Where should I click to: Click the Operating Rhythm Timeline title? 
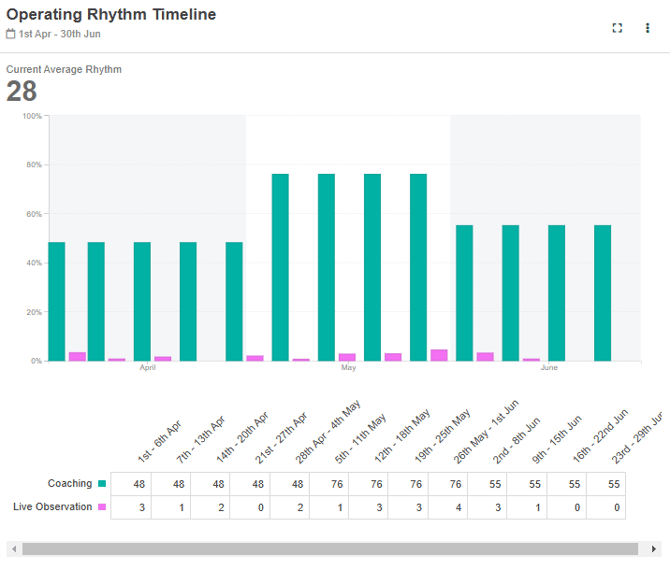click(x=111, y=15)
